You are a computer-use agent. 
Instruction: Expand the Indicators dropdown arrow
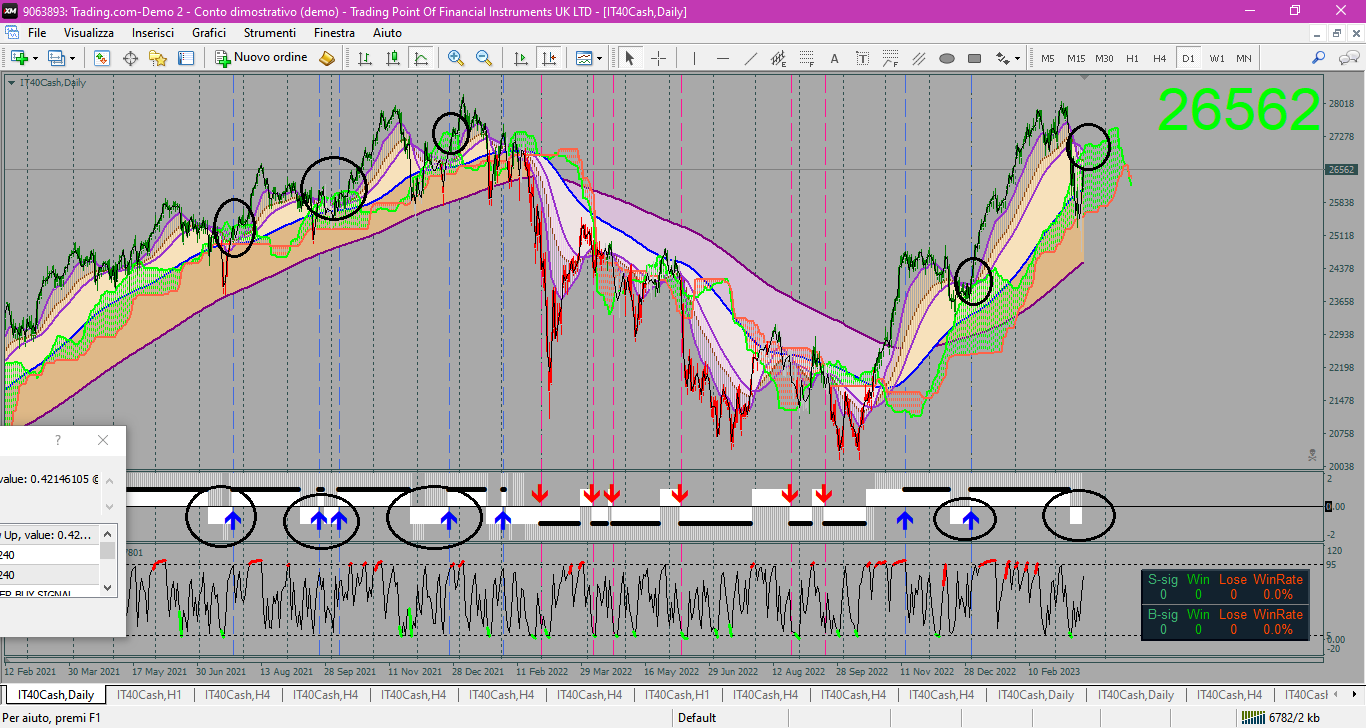[x=600, y=58]
